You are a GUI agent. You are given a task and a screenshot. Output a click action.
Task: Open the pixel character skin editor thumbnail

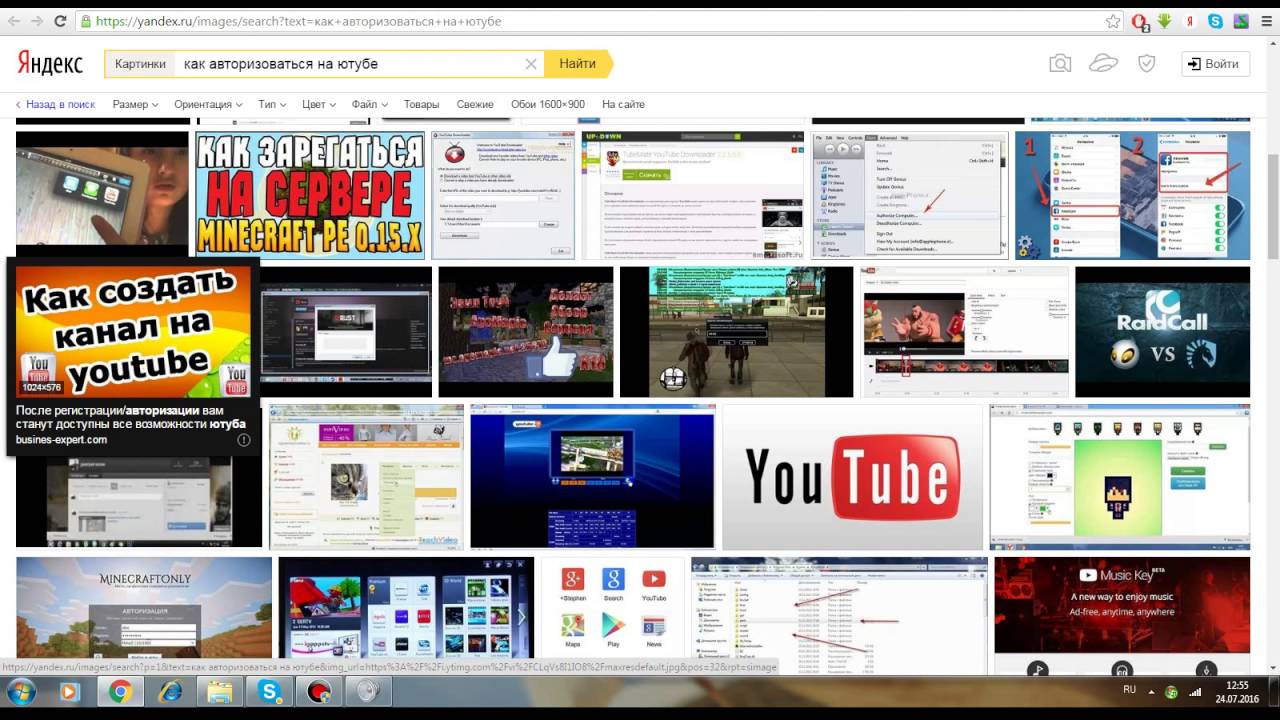[x=1120, y=477]
